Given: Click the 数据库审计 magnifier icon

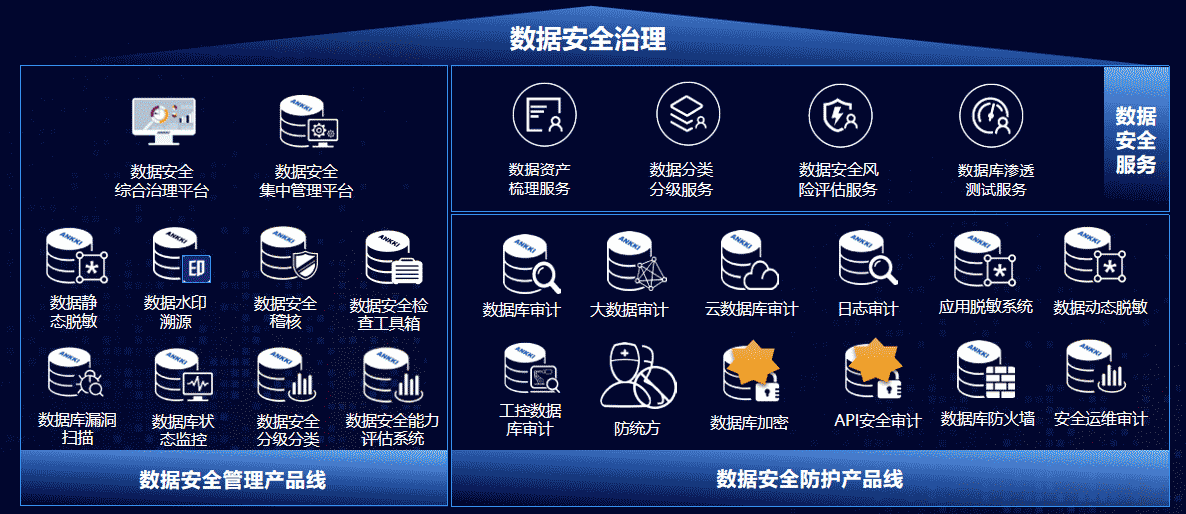Looking at the screenshot, I should tap(530, 264).
